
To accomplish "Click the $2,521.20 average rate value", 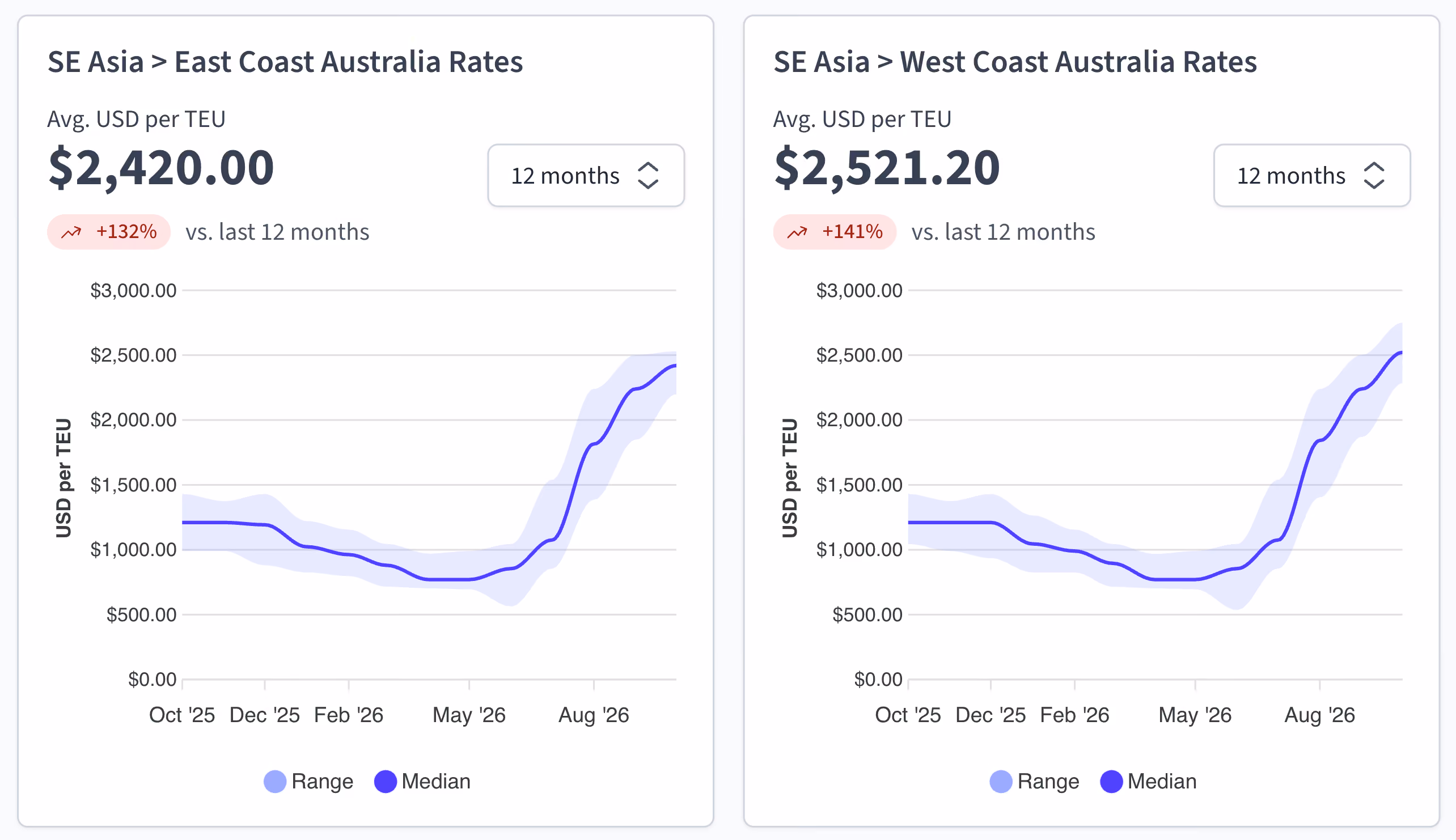I will click(886, 168).
